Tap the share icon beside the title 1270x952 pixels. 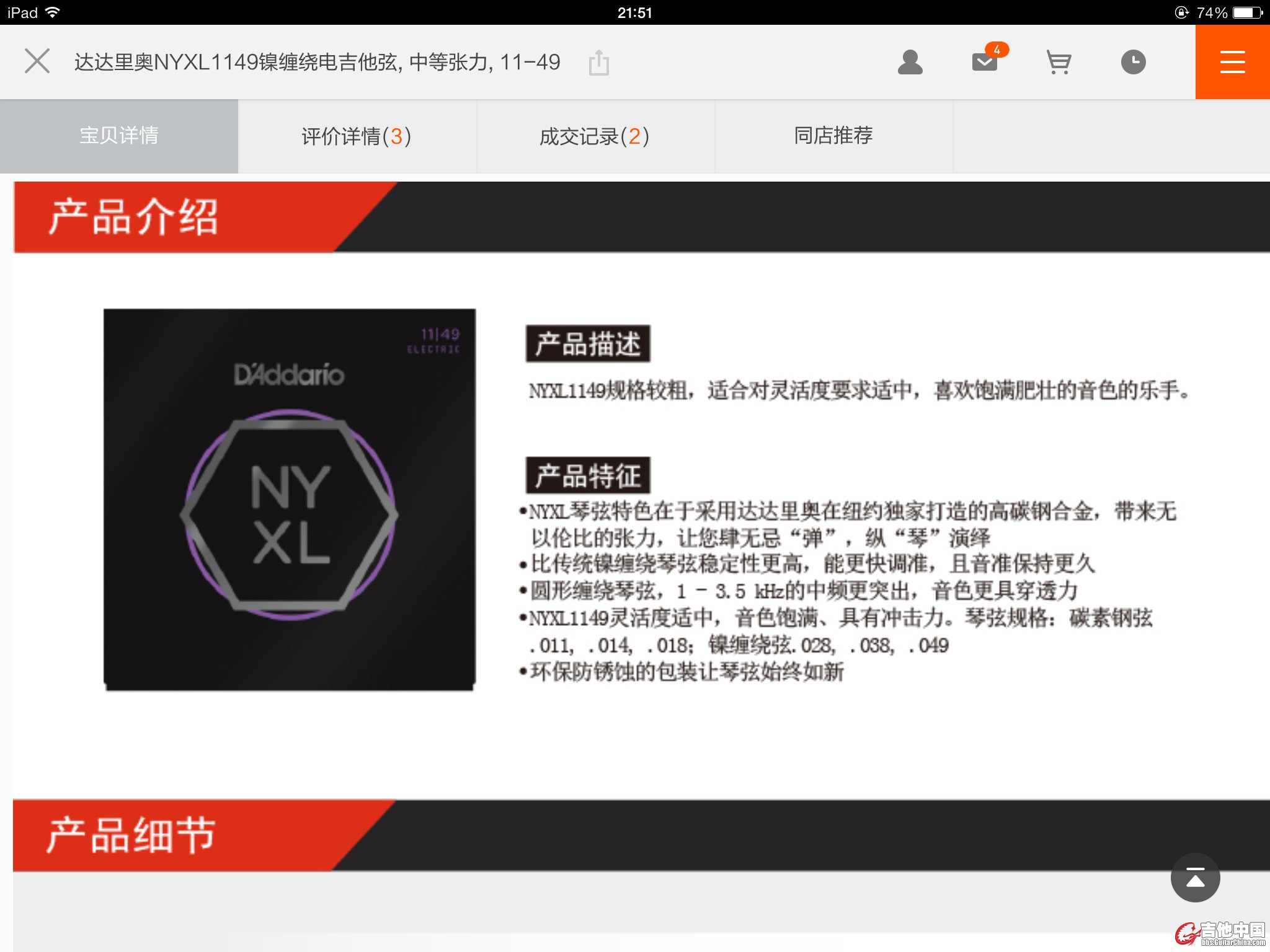598,63
